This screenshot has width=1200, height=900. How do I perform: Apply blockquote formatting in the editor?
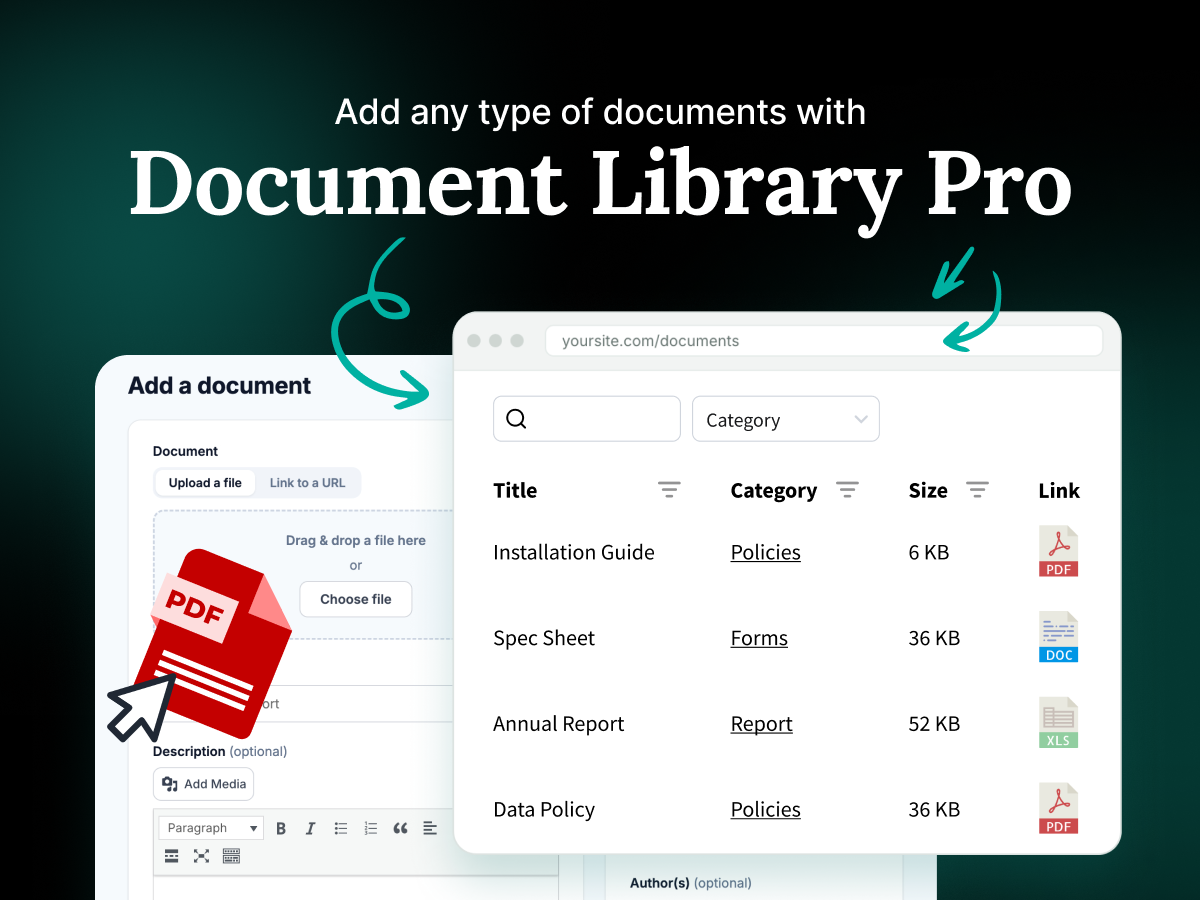[401, 828]
